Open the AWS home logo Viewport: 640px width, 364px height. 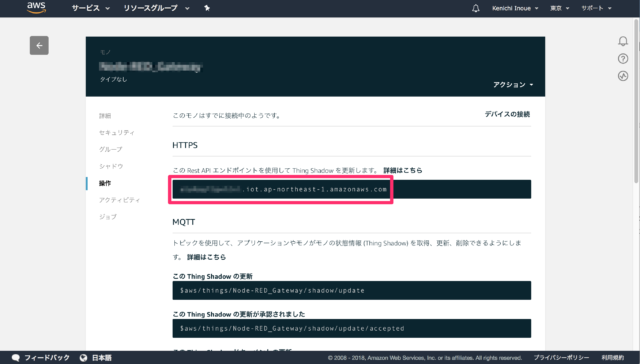[x=36, y=7]
